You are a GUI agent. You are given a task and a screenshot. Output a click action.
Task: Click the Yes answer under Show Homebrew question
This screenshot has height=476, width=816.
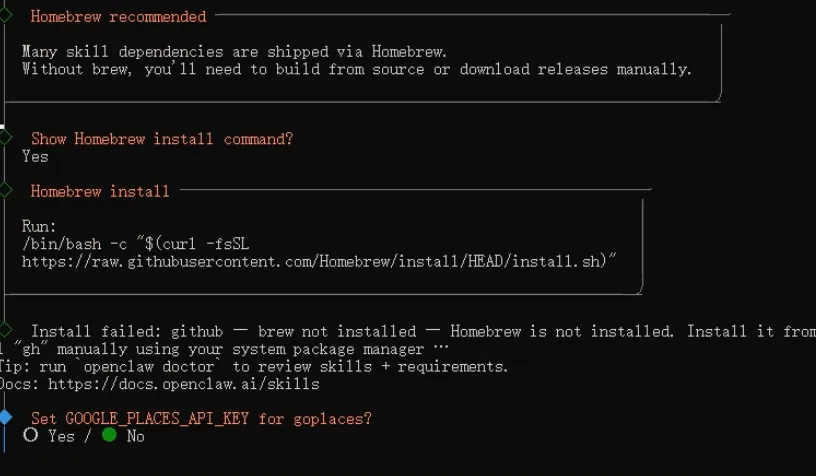[35, 156]
